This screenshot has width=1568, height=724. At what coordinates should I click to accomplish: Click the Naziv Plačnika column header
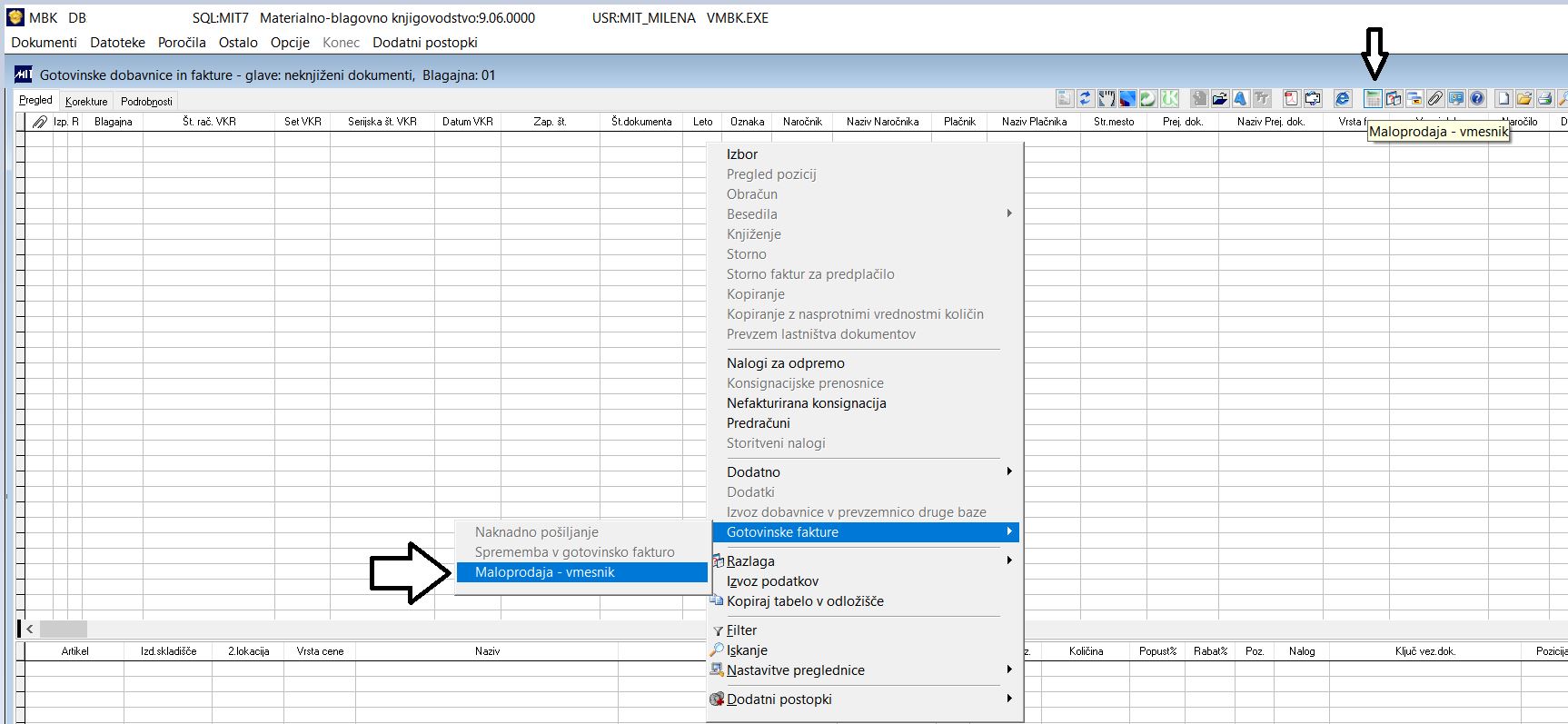(x=1034, y=121)
